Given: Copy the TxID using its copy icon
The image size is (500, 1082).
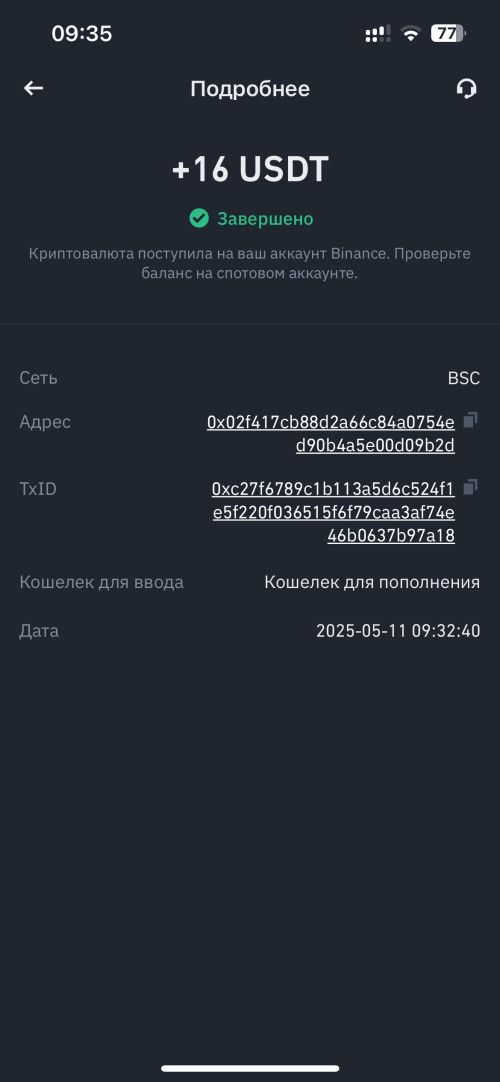Looking at the screenshot, I should click(470, 487).
